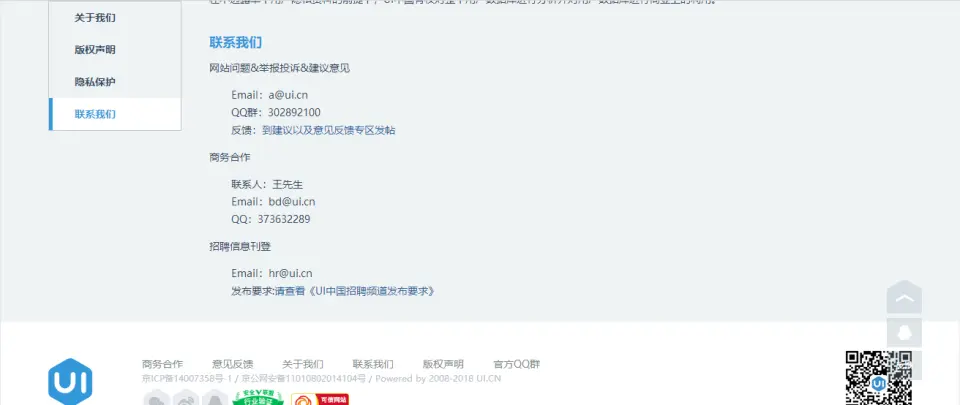This screenshot has width=960, height=405.
Task: Open the QQ penguin floating button
Action: click(x=904, y=333)
